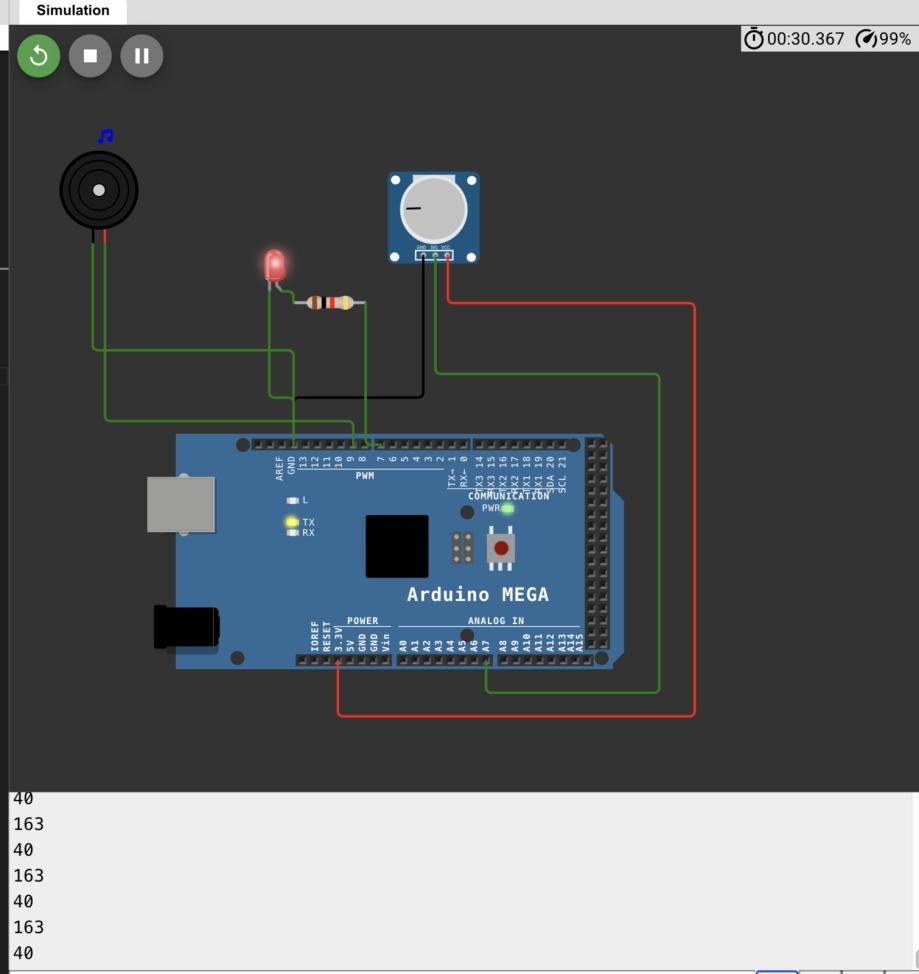Click the speedometer icon beside 99%
919x974 pixels.
coord(866,39)
